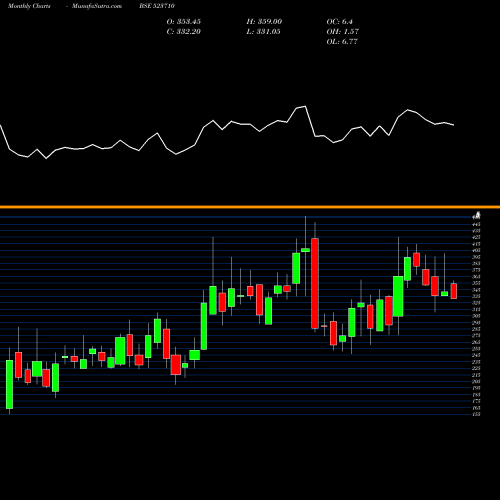Click the low value "L: 331.05"
The image size is (500, 500).
coord(263,32)
